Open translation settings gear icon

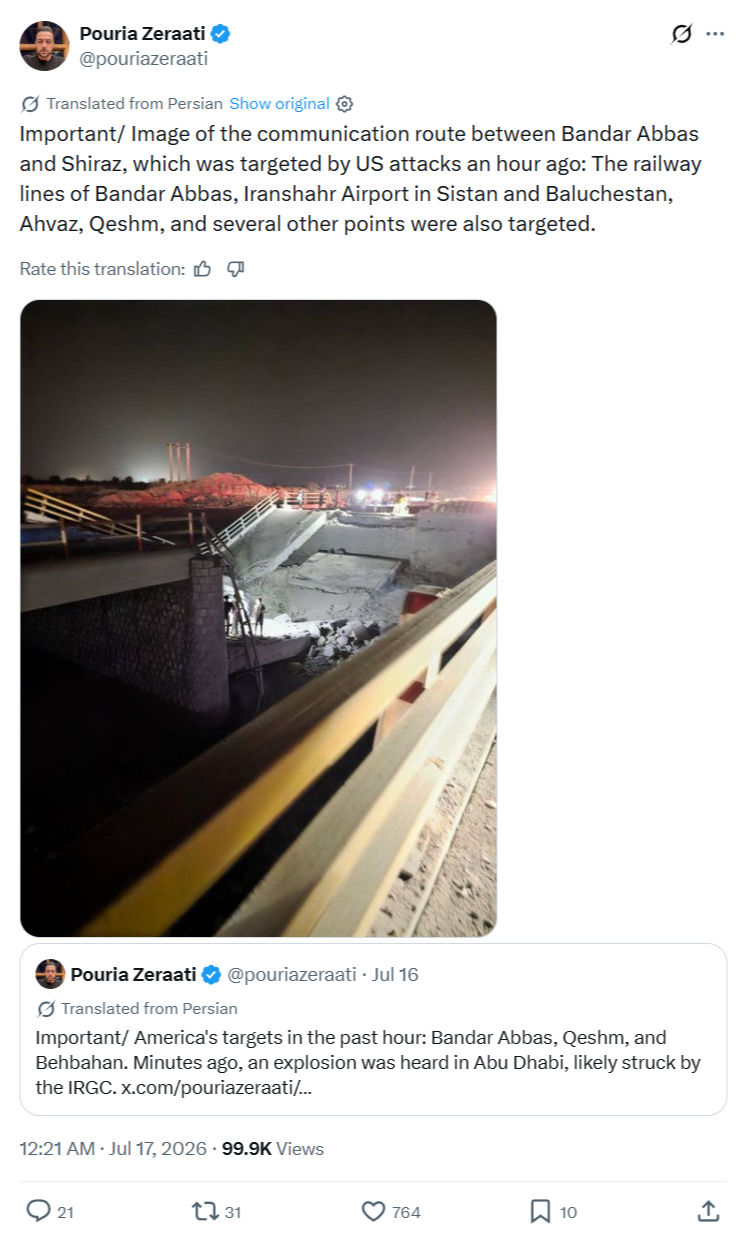tap(345, 104)
